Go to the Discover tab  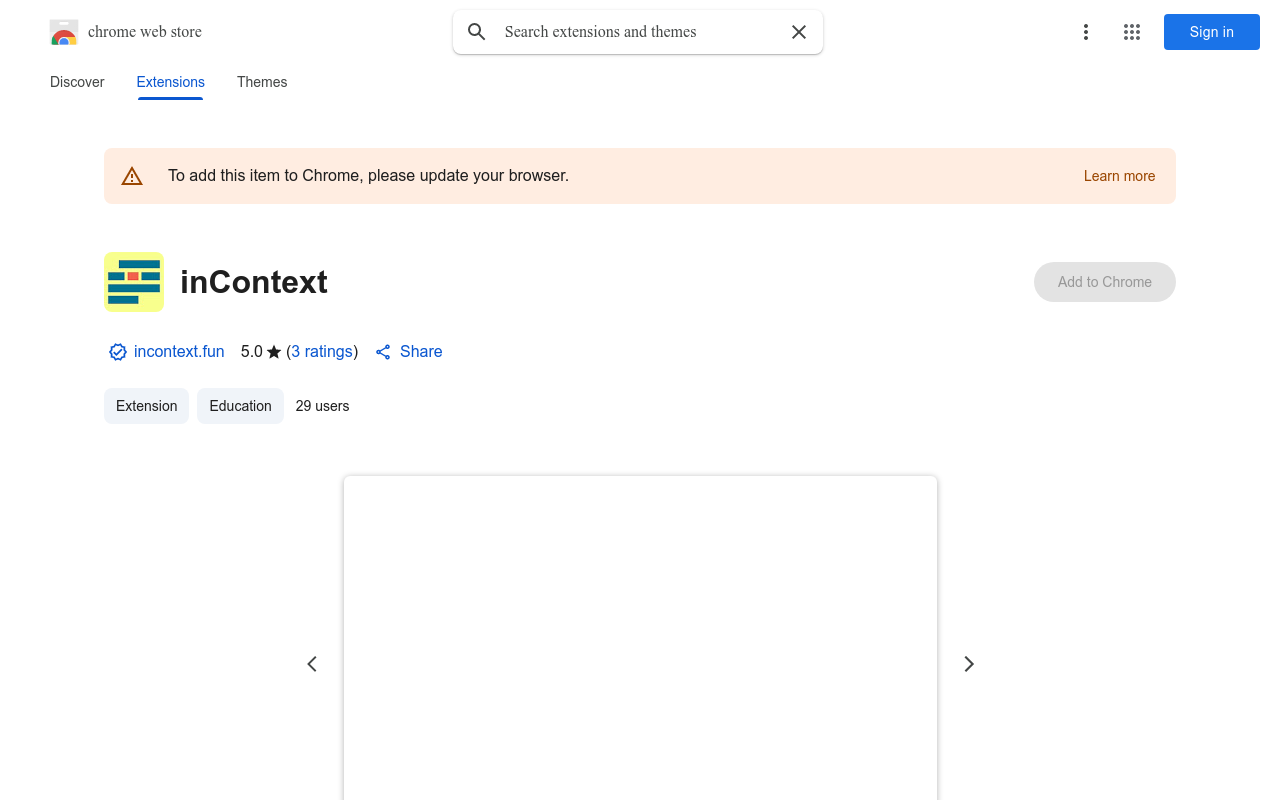tap(77, 82)
